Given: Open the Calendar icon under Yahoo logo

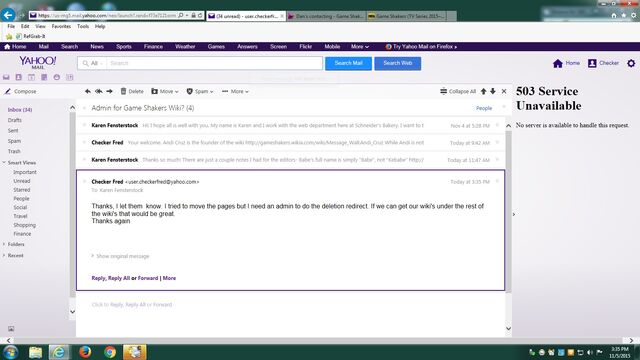Looking at the screenshot, I should [31, 77].
